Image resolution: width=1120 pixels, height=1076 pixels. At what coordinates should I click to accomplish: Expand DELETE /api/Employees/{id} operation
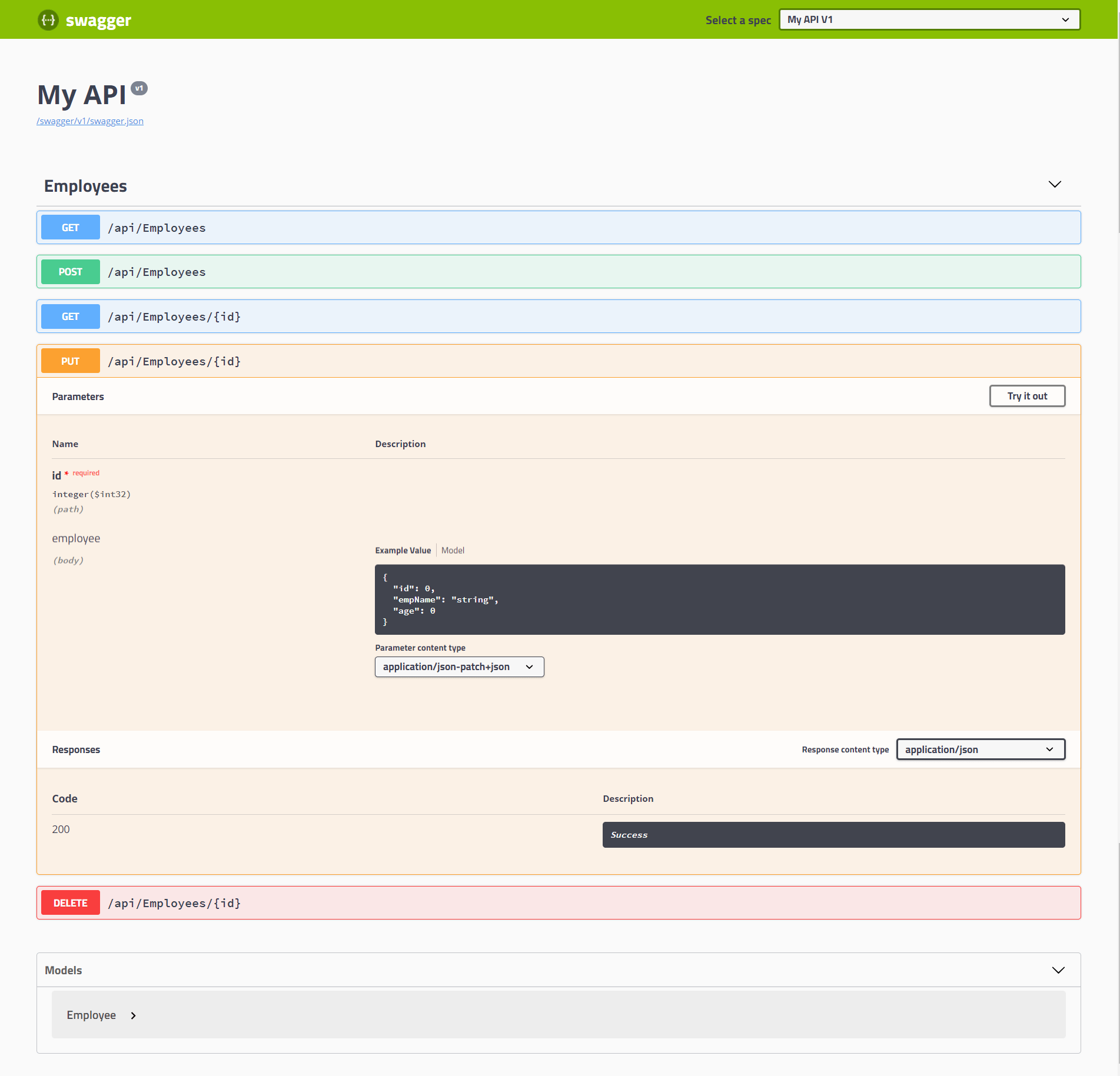pos(559,903)
